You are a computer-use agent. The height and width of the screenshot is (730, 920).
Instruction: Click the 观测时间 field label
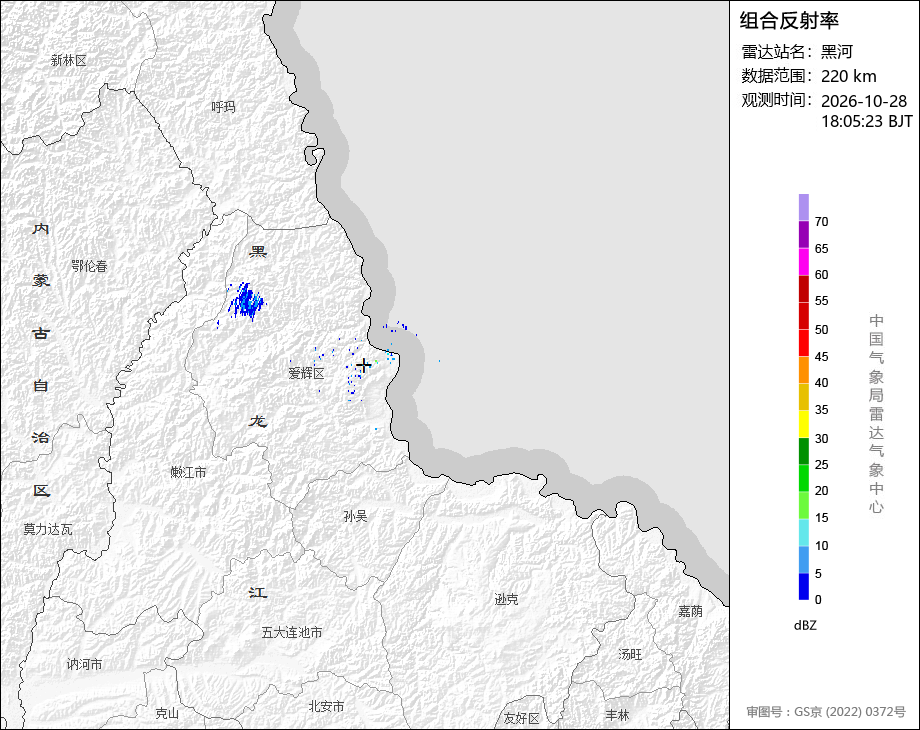click(x=777, y=100)
